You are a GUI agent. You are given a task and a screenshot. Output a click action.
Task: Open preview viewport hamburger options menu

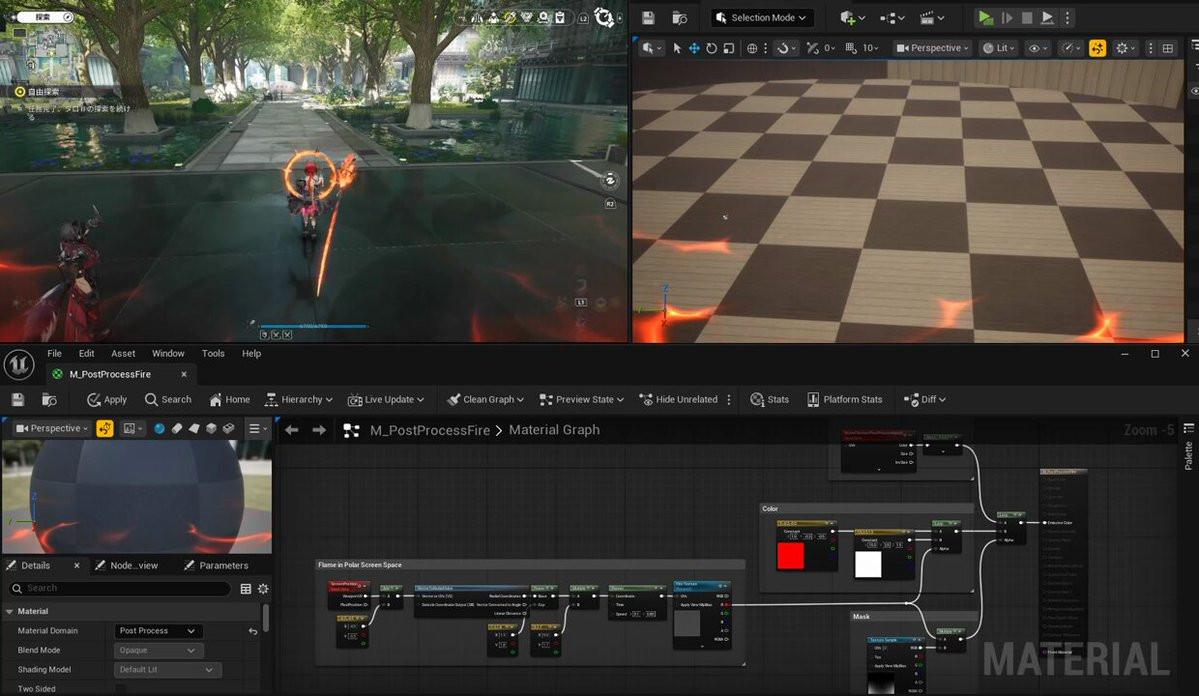(256, 428)
